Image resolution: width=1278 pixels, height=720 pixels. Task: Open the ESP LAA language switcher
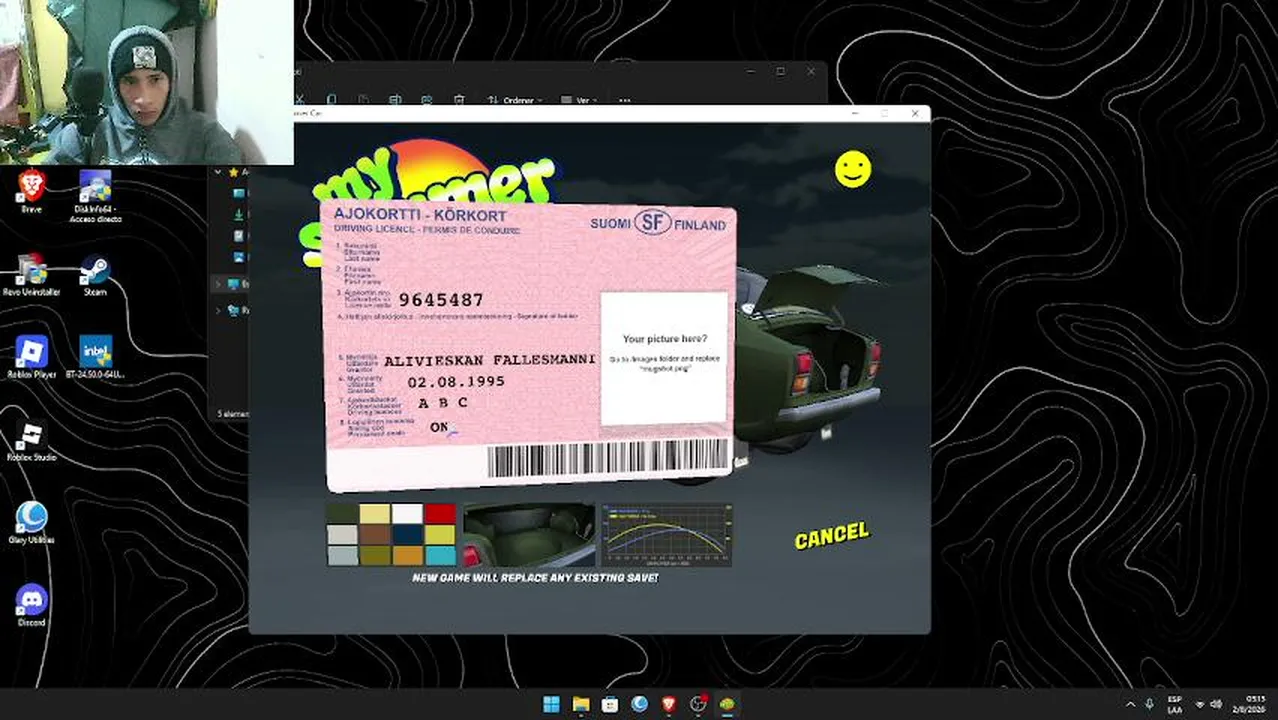pos(1175,704)
